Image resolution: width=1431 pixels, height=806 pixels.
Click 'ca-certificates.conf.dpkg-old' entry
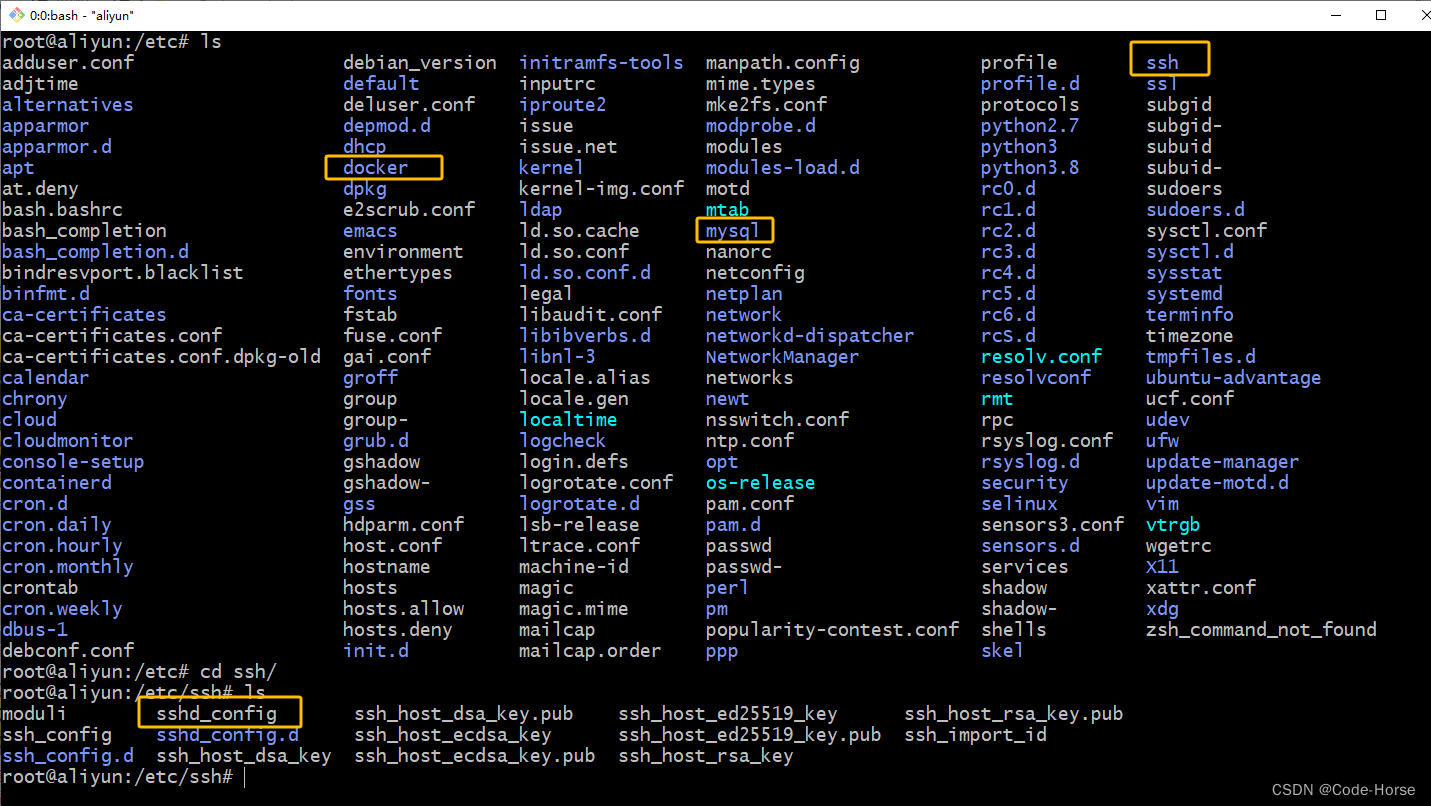[162, 356]
